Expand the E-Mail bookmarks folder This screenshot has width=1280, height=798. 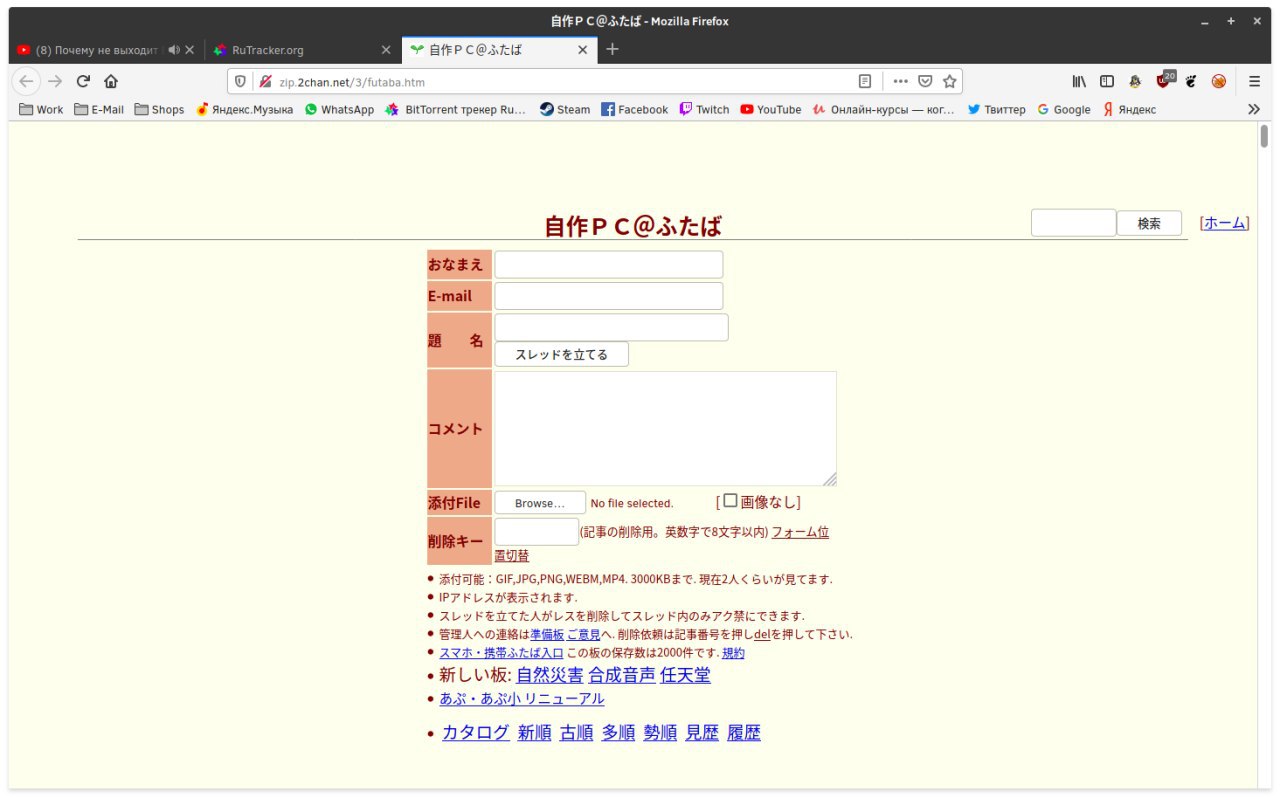[99, 109]
